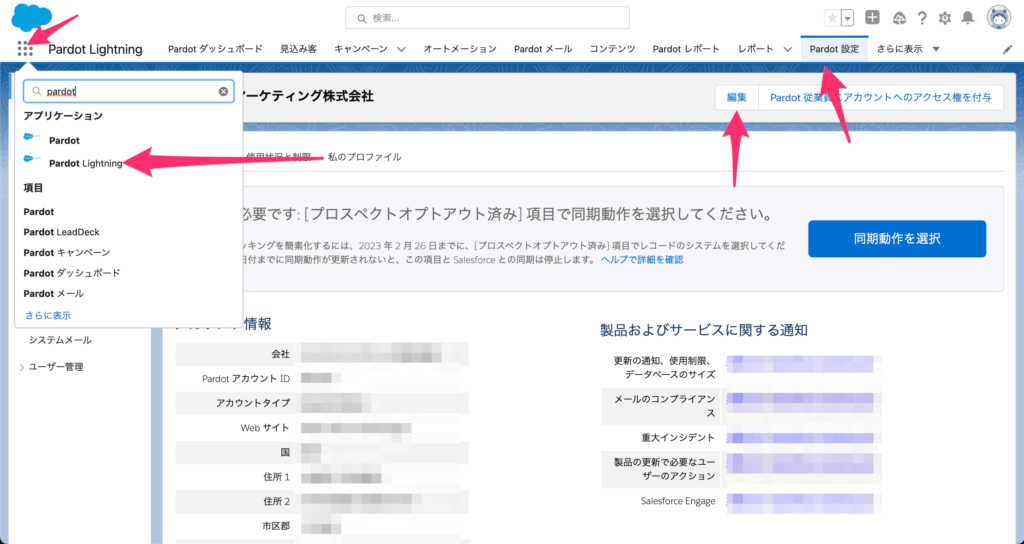Select the Pardot 設定 tab

click(835, 49)
